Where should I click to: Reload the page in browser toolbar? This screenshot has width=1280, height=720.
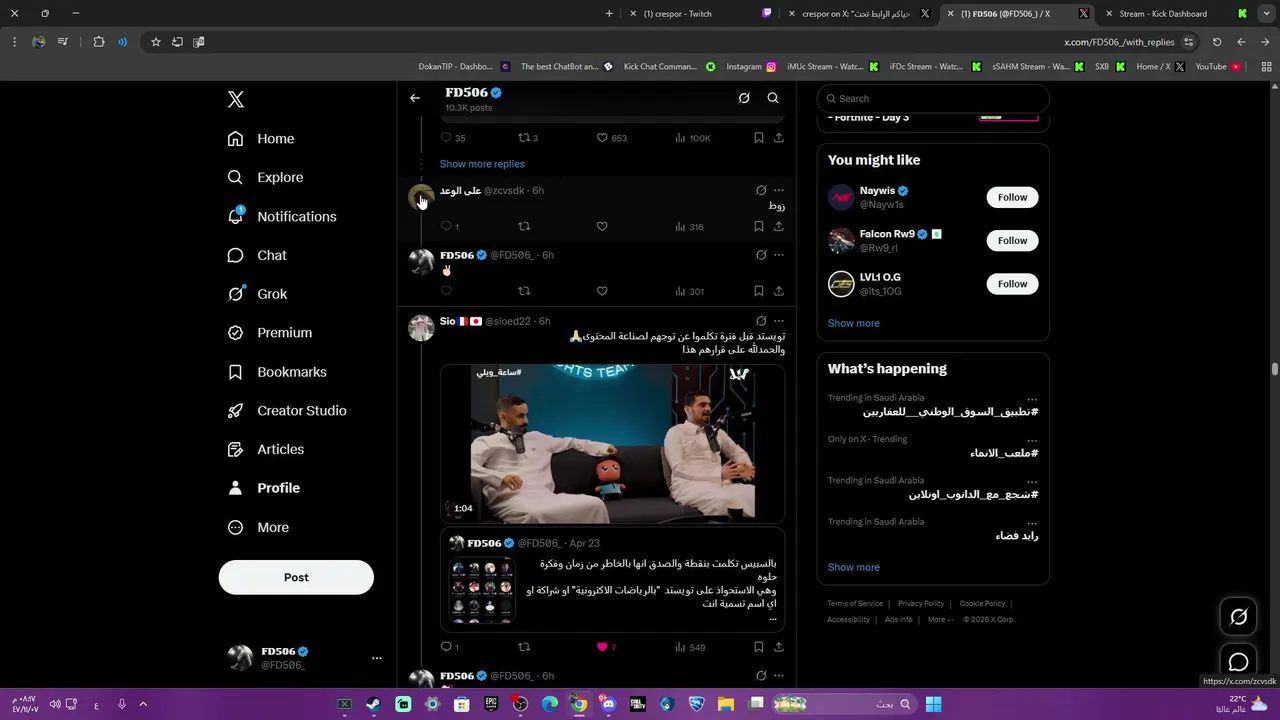1217,42
